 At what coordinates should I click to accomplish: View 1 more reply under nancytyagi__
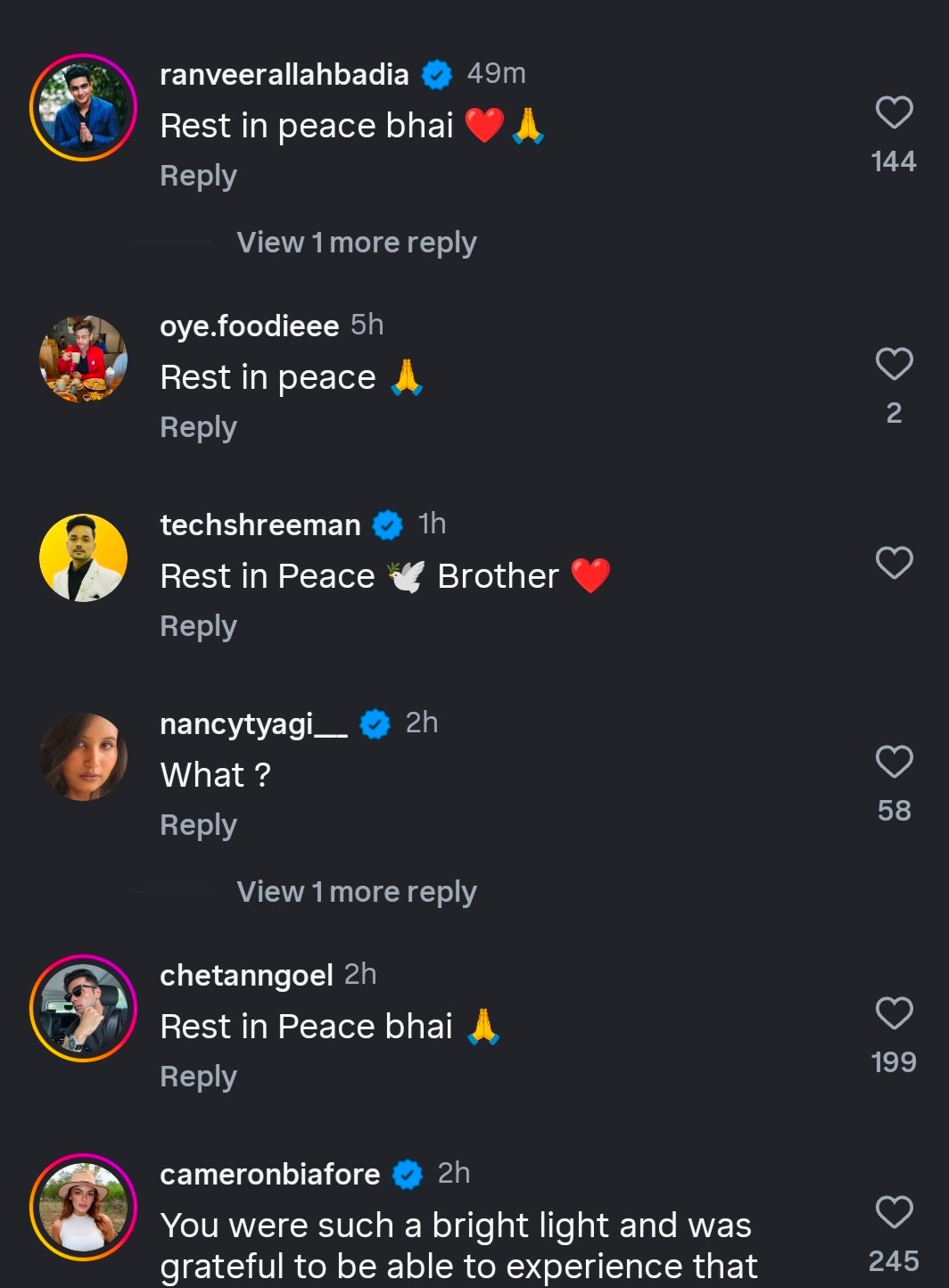(x=356, y=892)
